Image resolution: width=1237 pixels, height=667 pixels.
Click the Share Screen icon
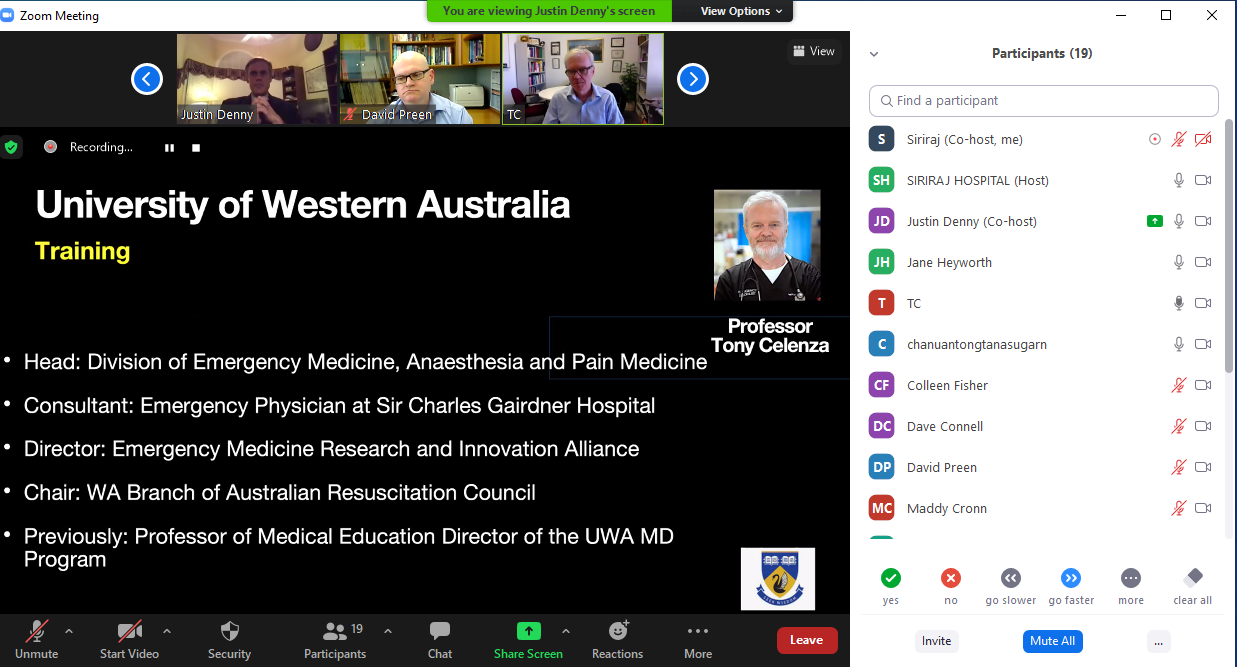point(528,631)
